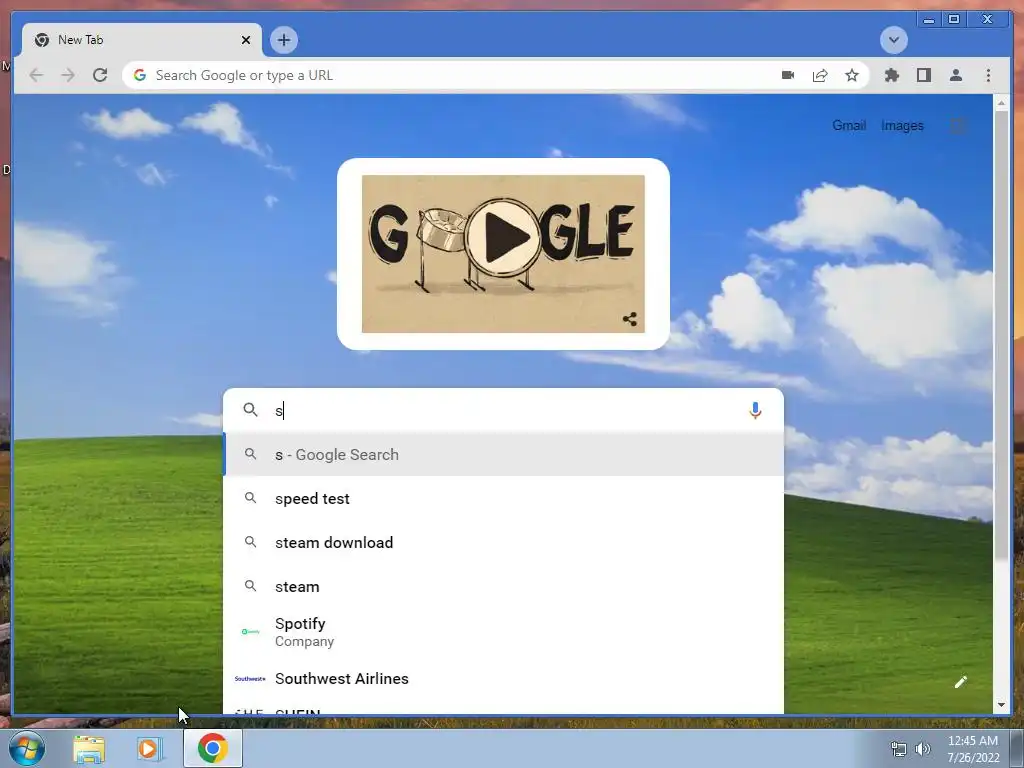
Task: Open Chrome's three-dot menu
Action: coord(988,75)
